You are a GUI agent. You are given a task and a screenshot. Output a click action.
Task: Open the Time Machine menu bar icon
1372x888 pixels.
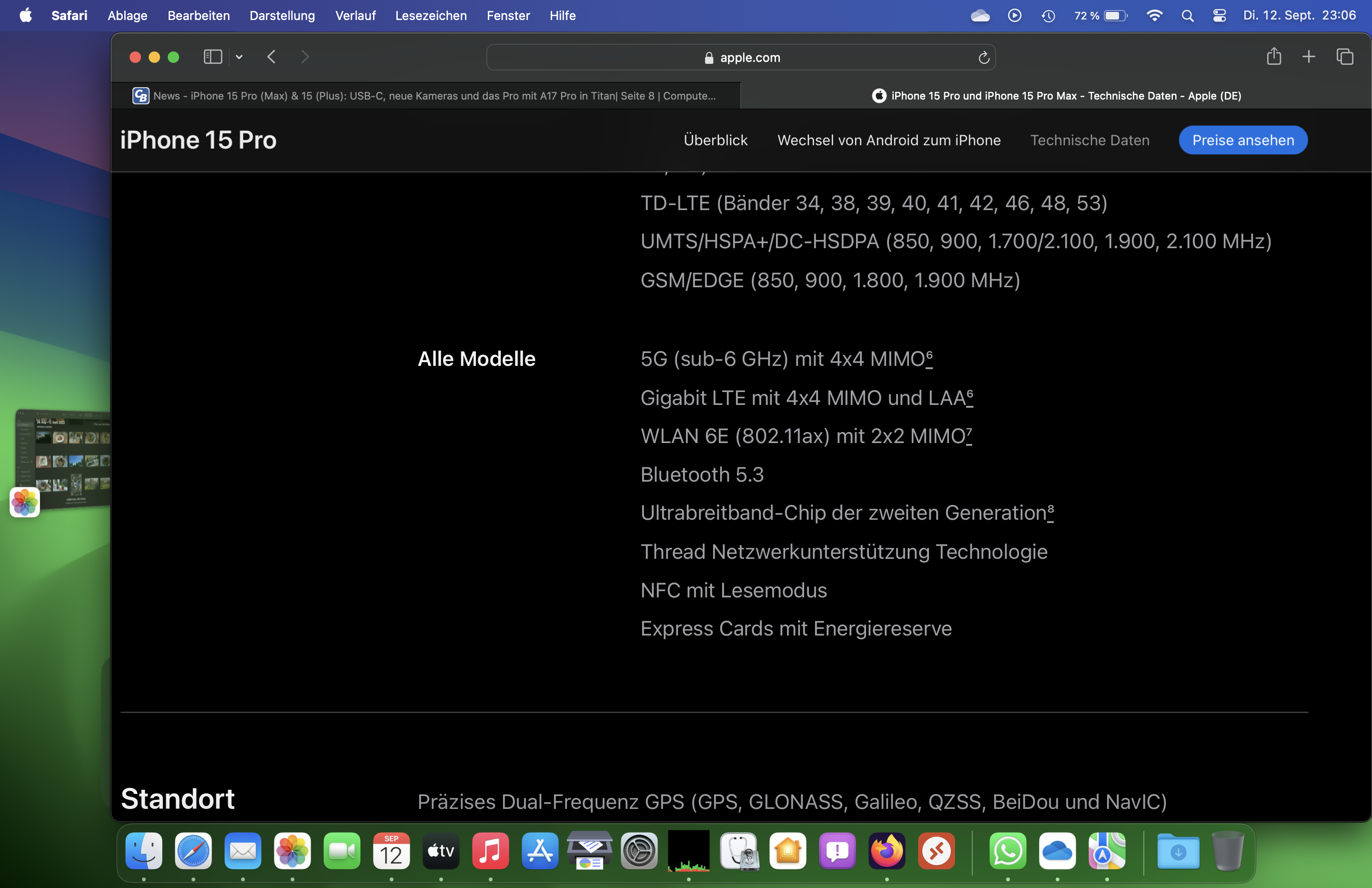[1048, 16]
